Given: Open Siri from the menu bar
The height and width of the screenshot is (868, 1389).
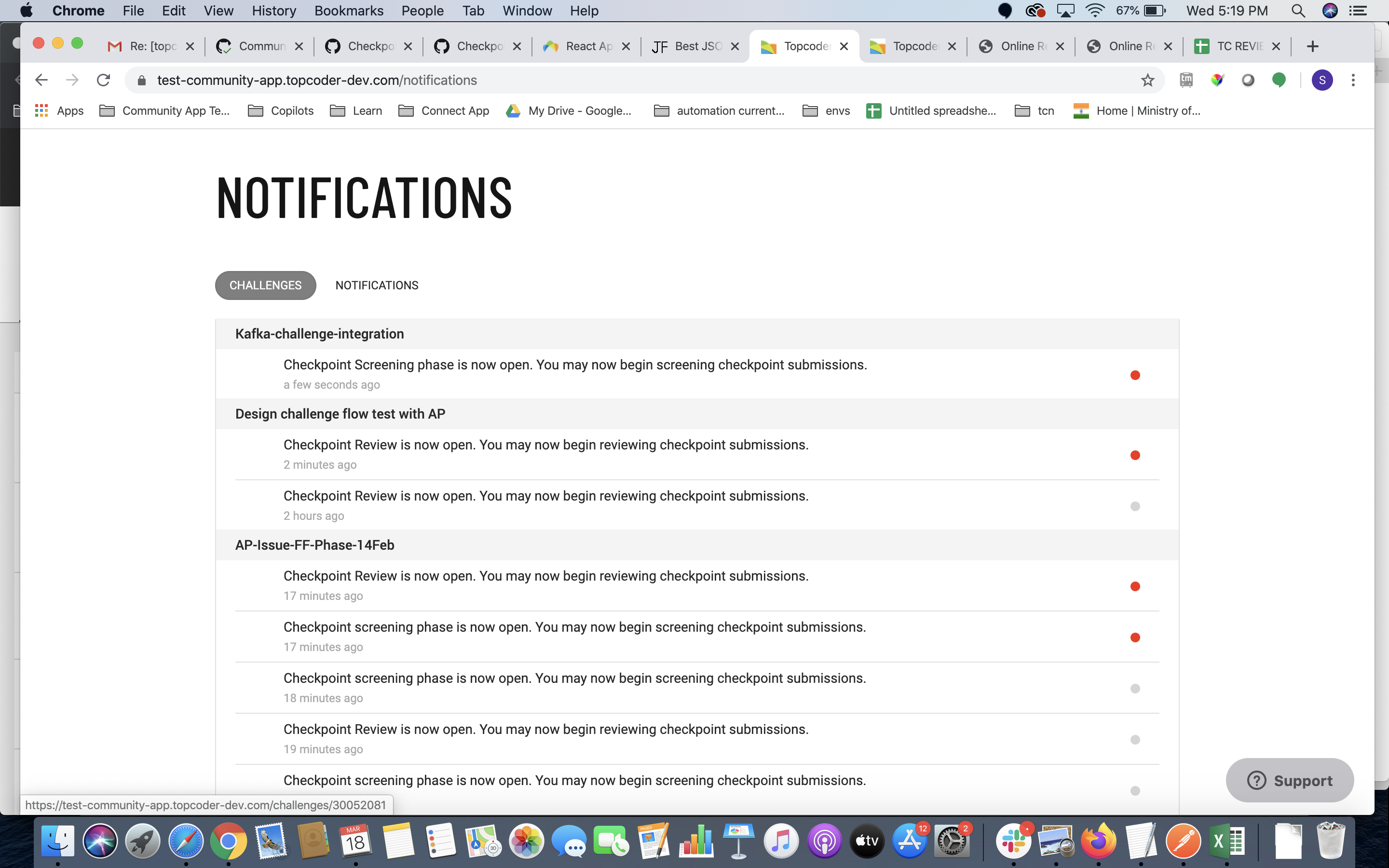Looking at the screenshot, I should (1330, 11).
